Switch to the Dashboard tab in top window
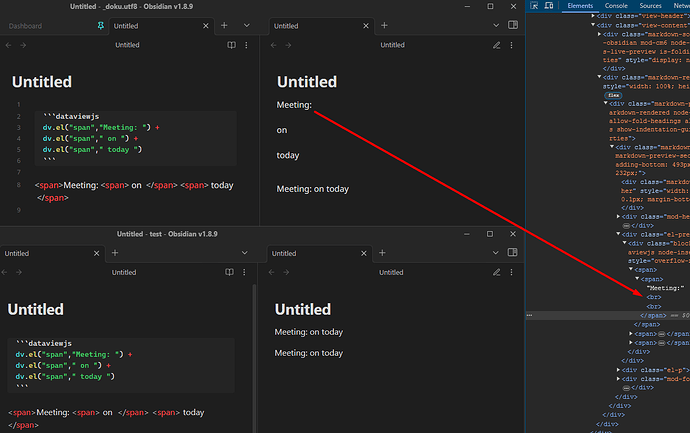The height and width of the screenshot is (433, 690). coord(26,26)
